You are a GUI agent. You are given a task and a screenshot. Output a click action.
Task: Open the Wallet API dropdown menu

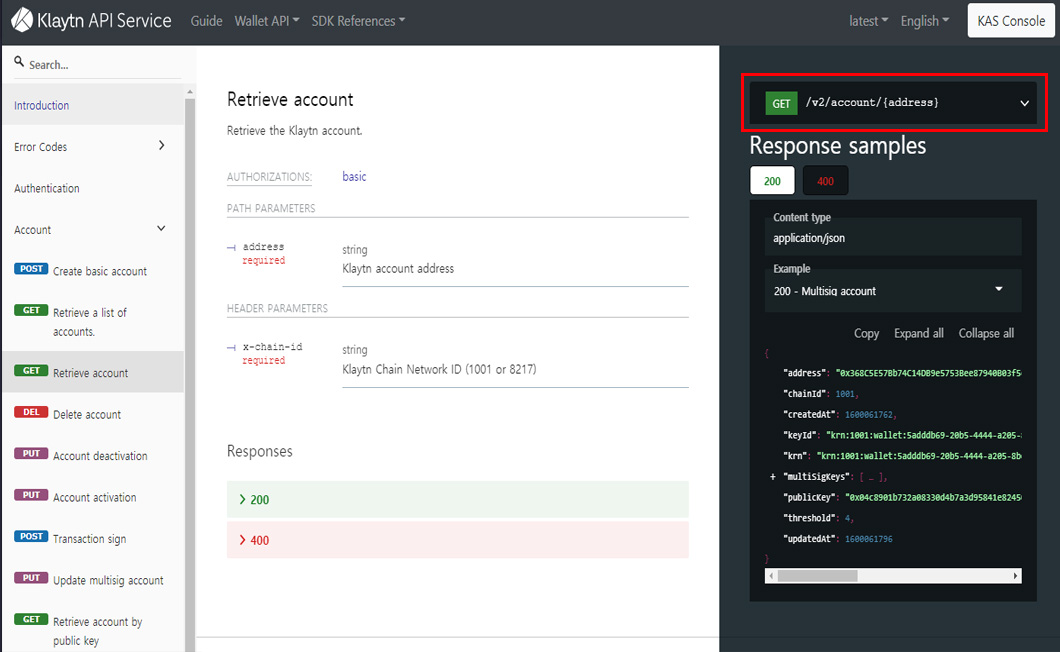click(266, 21)
